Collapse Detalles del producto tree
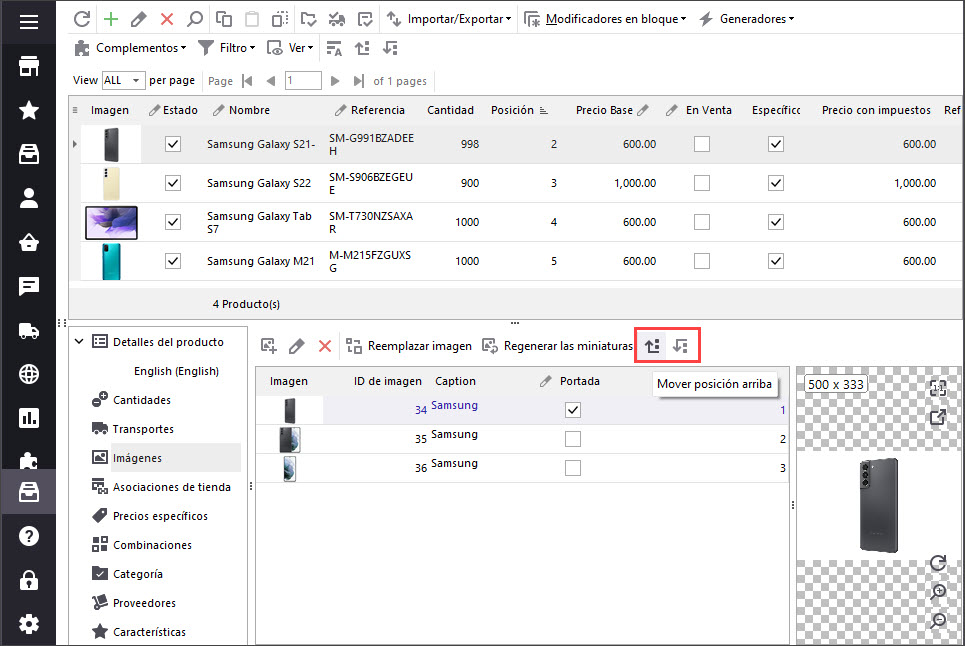Screen dimensions: 965x646 (79, 341)
